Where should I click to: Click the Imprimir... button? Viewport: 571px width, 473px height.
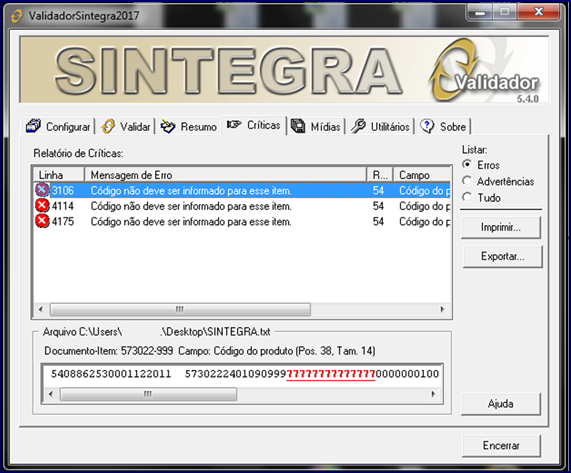point(501,227)
